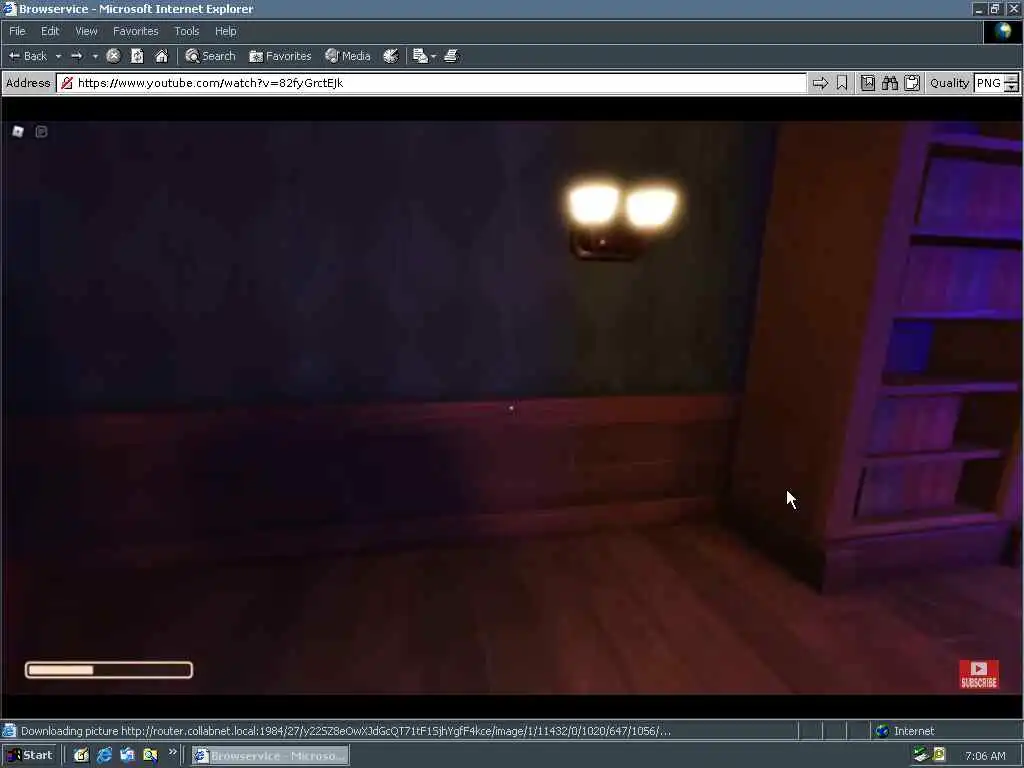Click the Go arrow beside the address bar

[820, 83]
